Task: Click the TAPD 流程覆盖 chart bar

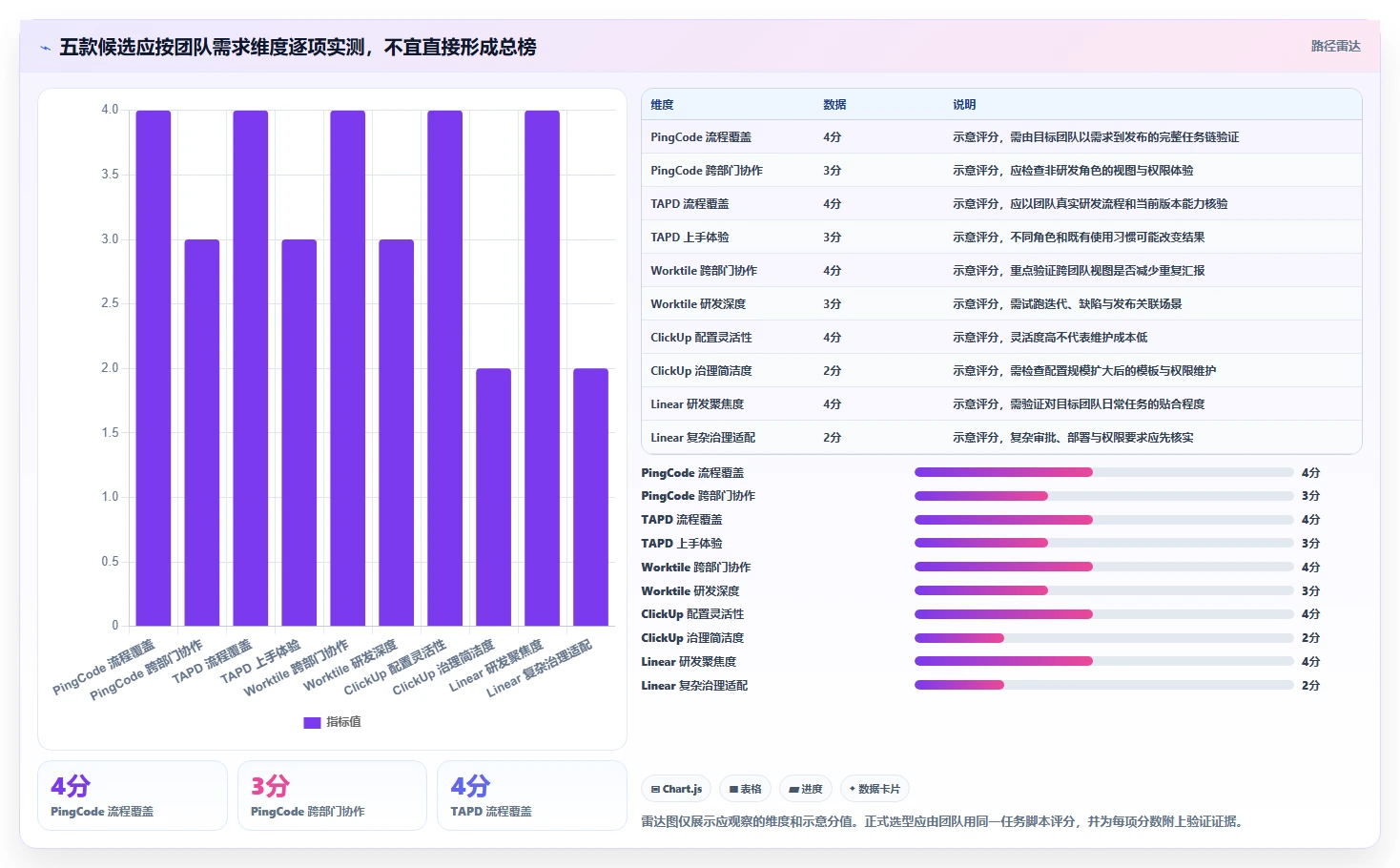Action: coord(251,368)
